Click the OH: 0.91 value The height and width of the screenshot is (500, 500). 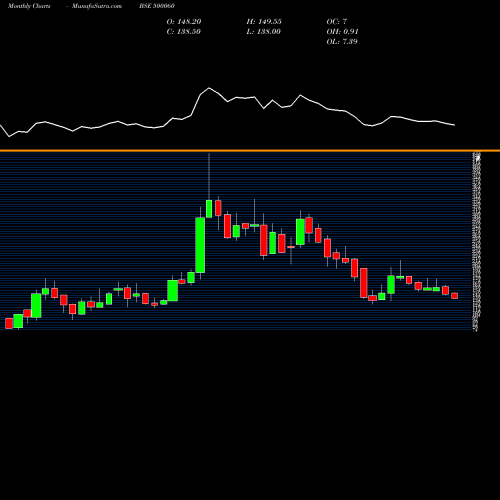point(342,32)
